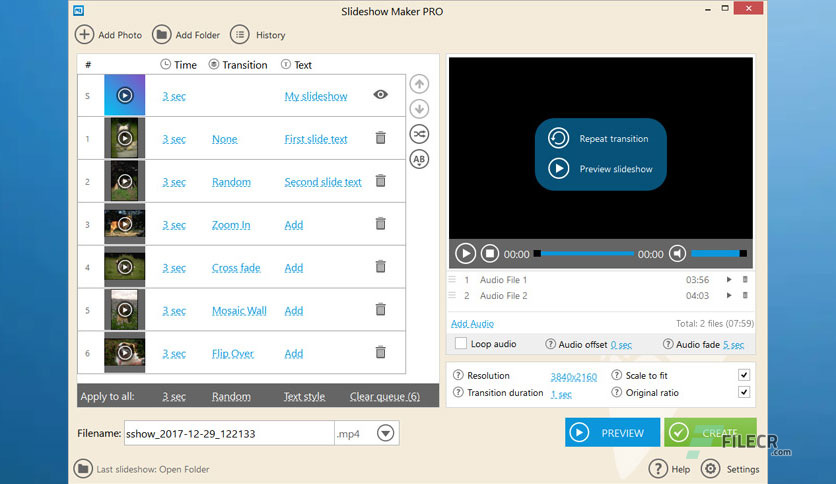Open last slideshow folder icon
This screenshot has width=836, height=484.
(83, 469)
